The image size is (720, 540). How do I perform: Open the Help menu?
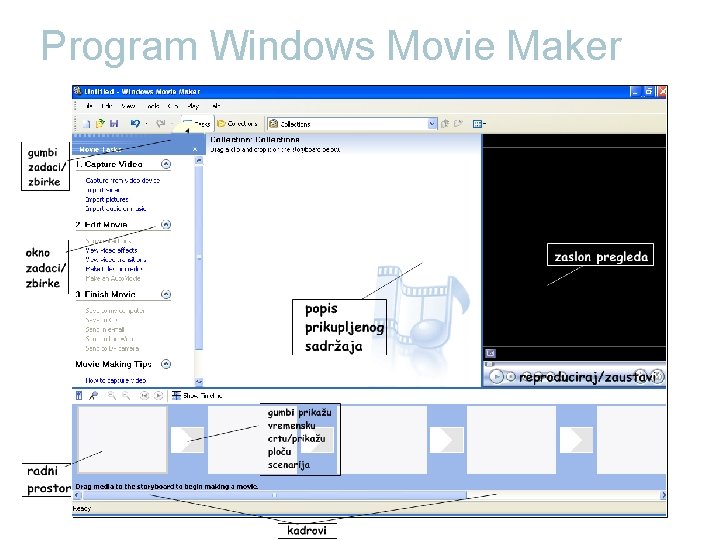coord(216,106)
